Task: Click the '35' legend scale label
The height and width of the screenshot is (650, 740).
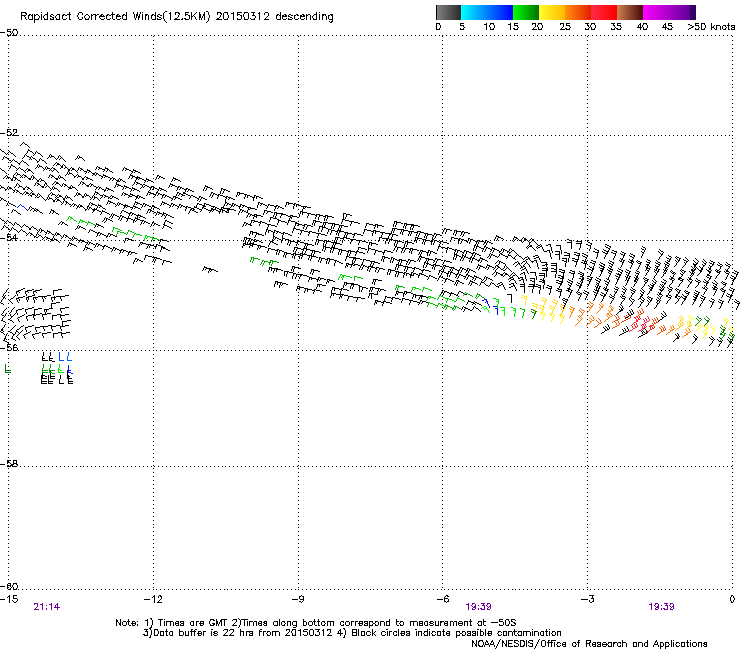Action: pos(616,26)
